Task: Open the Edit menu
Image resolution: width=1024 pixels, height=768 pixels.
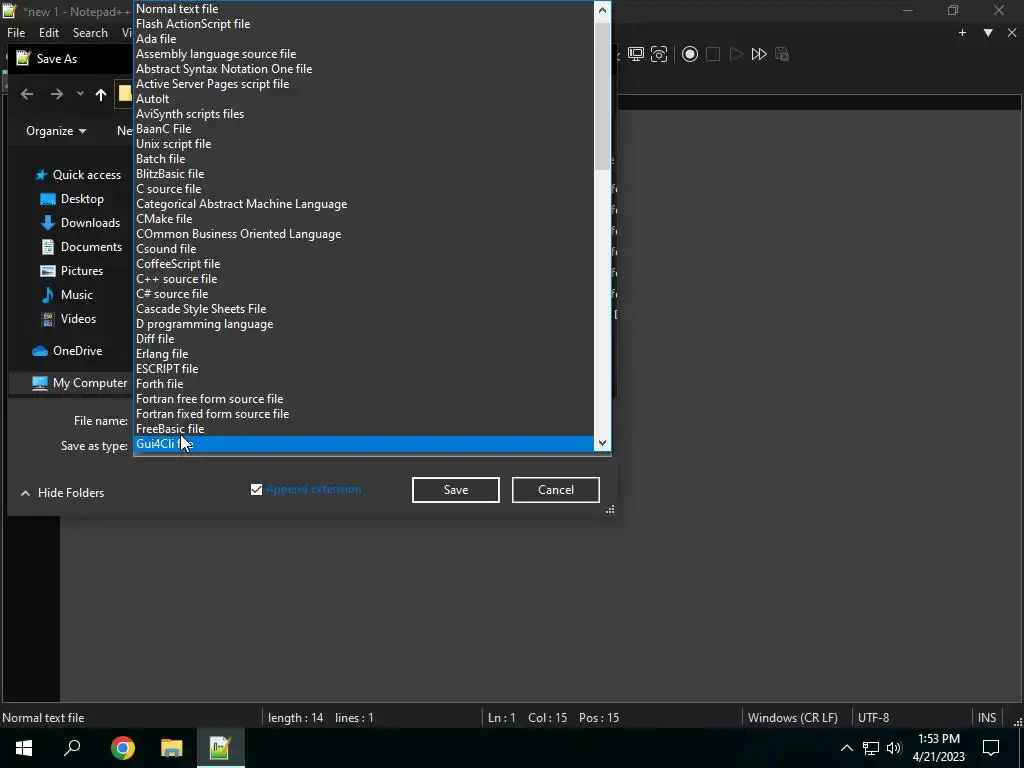Action: click(49, 33)
